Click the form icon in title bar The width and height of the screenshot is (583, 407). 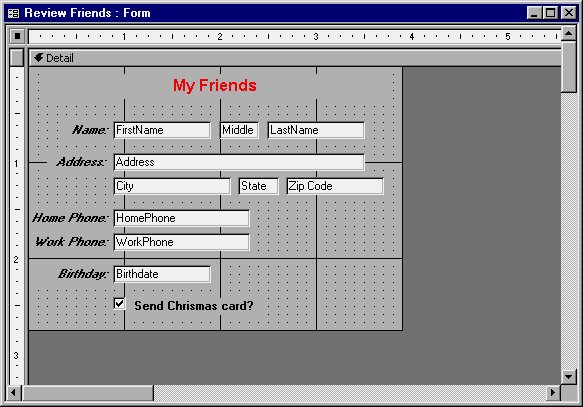(13, 14)
